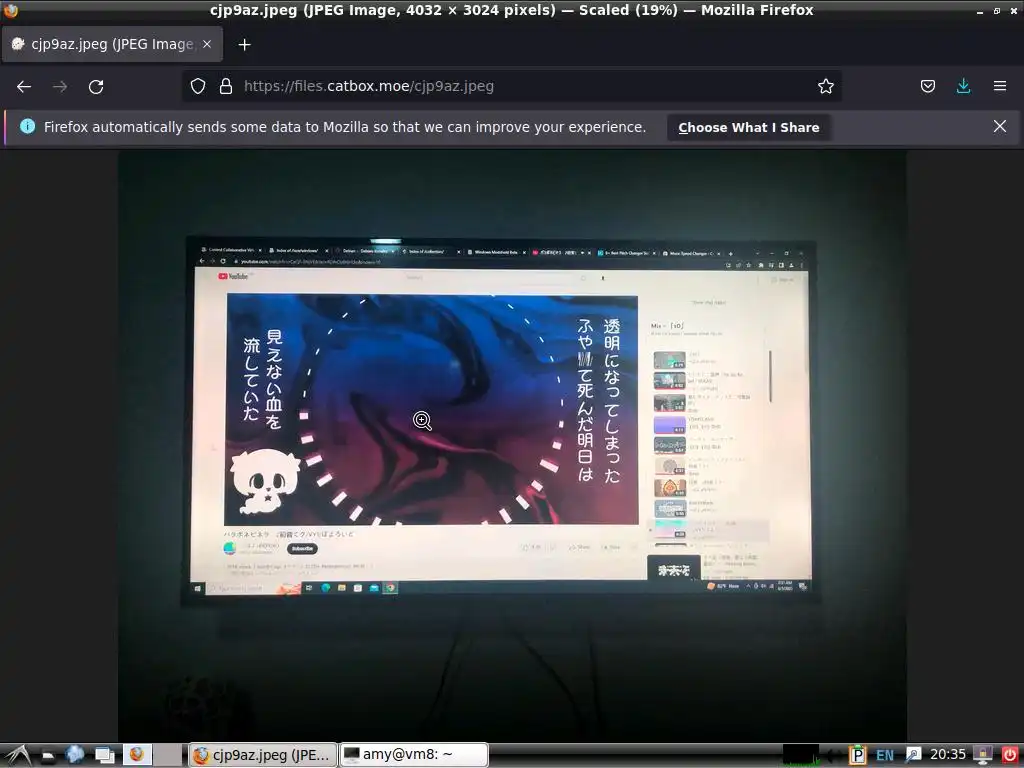This screenshot has width=1024, height=768.
Task: Click the Firefox quick-launch icon
Action: tap(137, 755)
